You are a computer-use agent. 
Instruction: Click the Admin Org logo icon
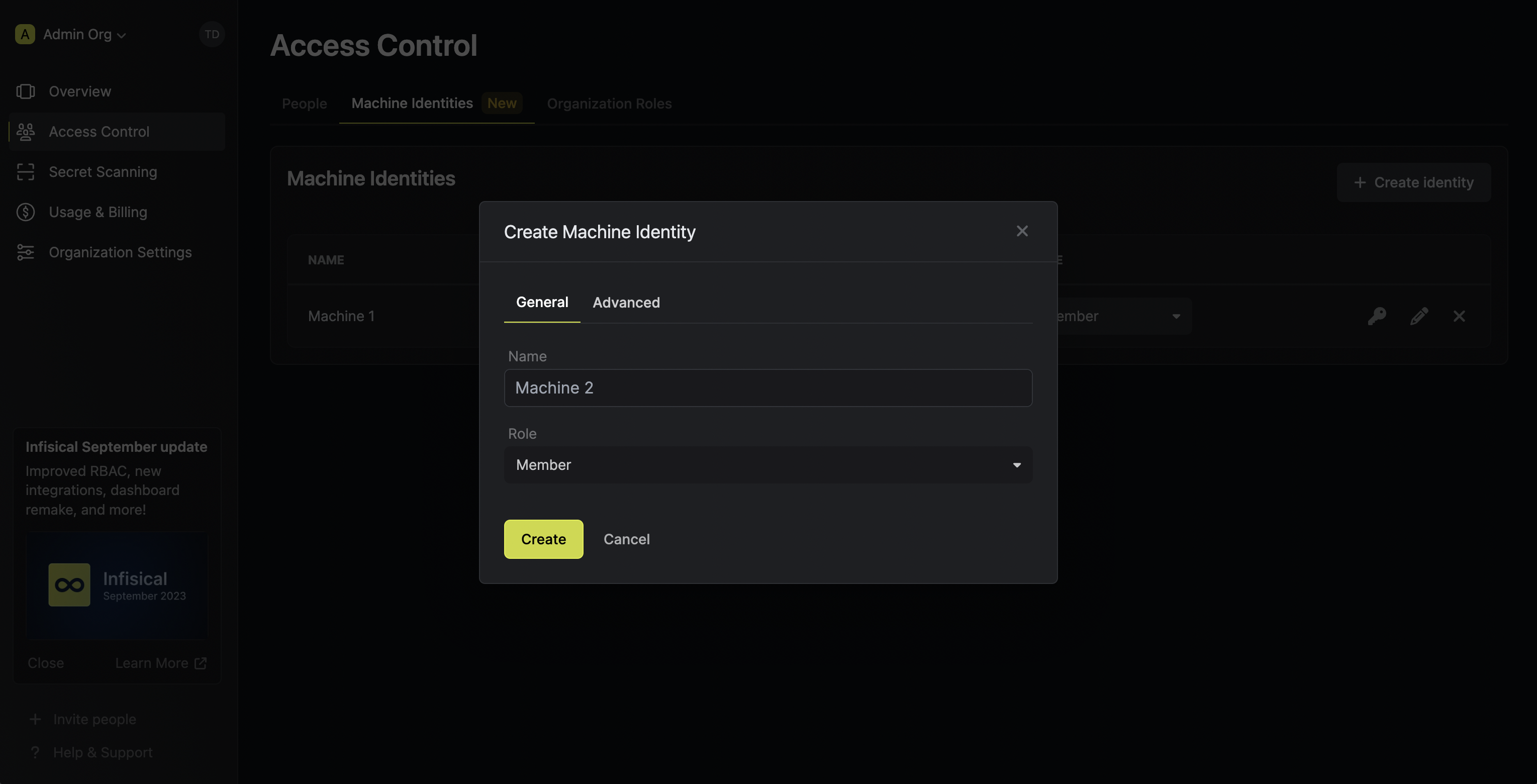(25, 35)
